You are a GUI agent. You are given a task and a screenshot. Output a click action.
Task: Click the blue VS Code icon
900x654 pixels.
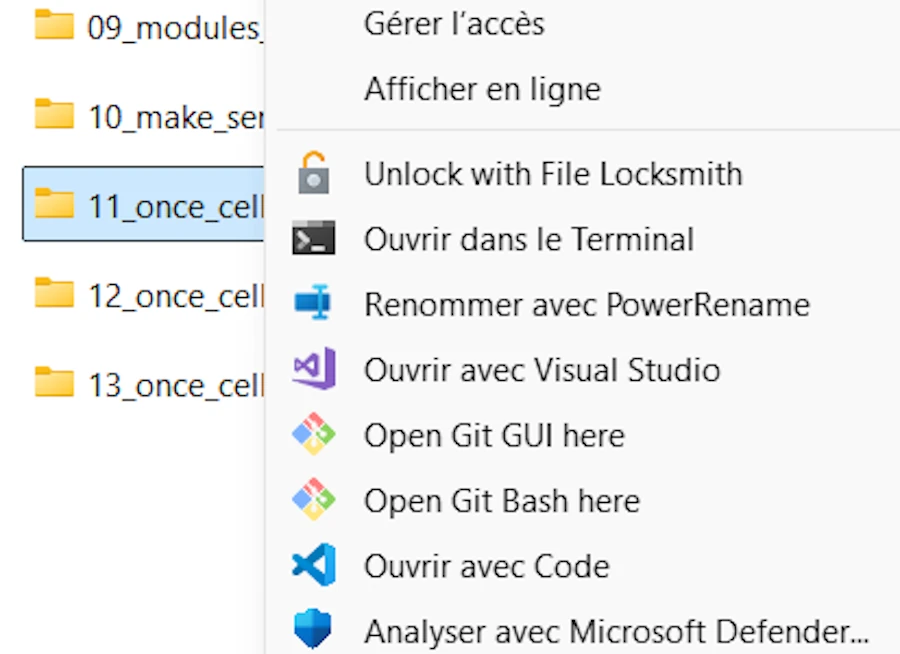click(x=314, y=565)
